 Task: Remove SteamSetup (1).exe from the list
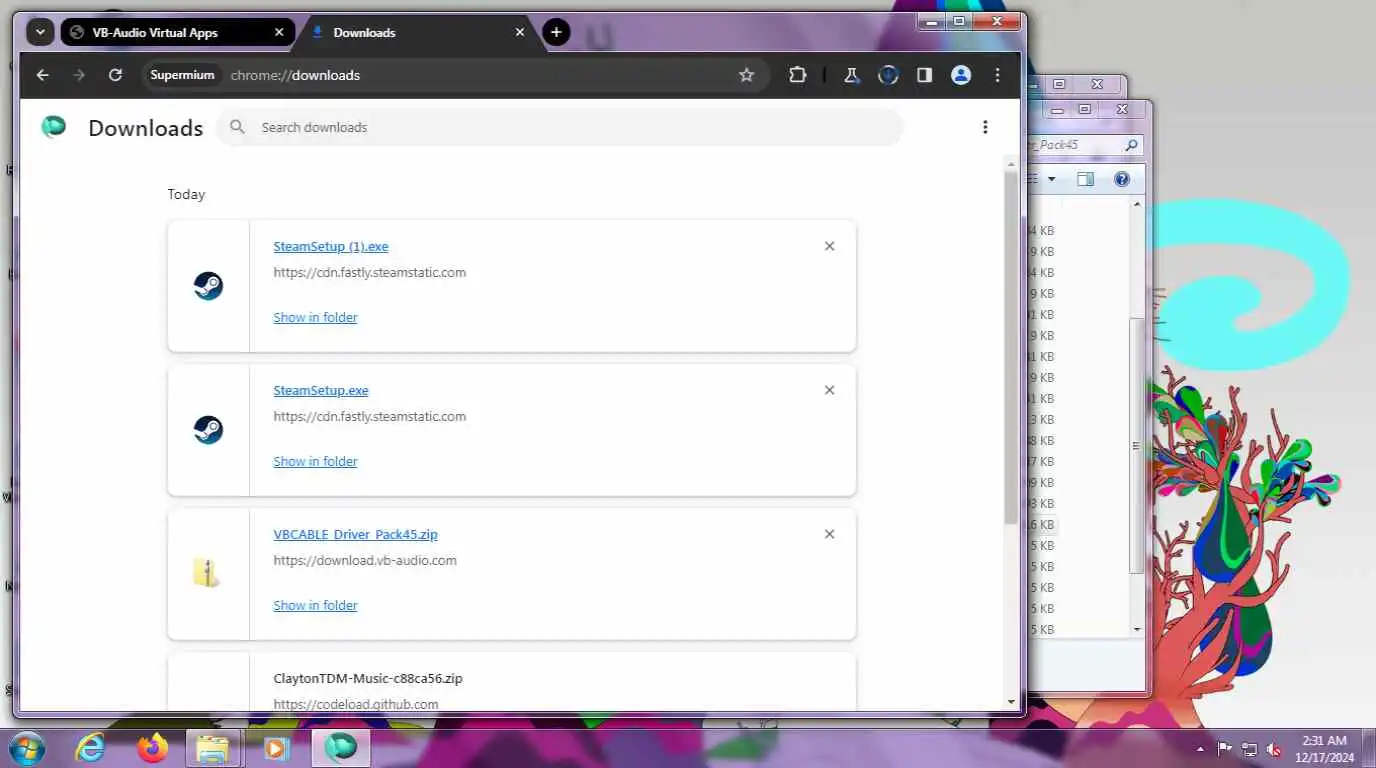[x=829, y=246]
